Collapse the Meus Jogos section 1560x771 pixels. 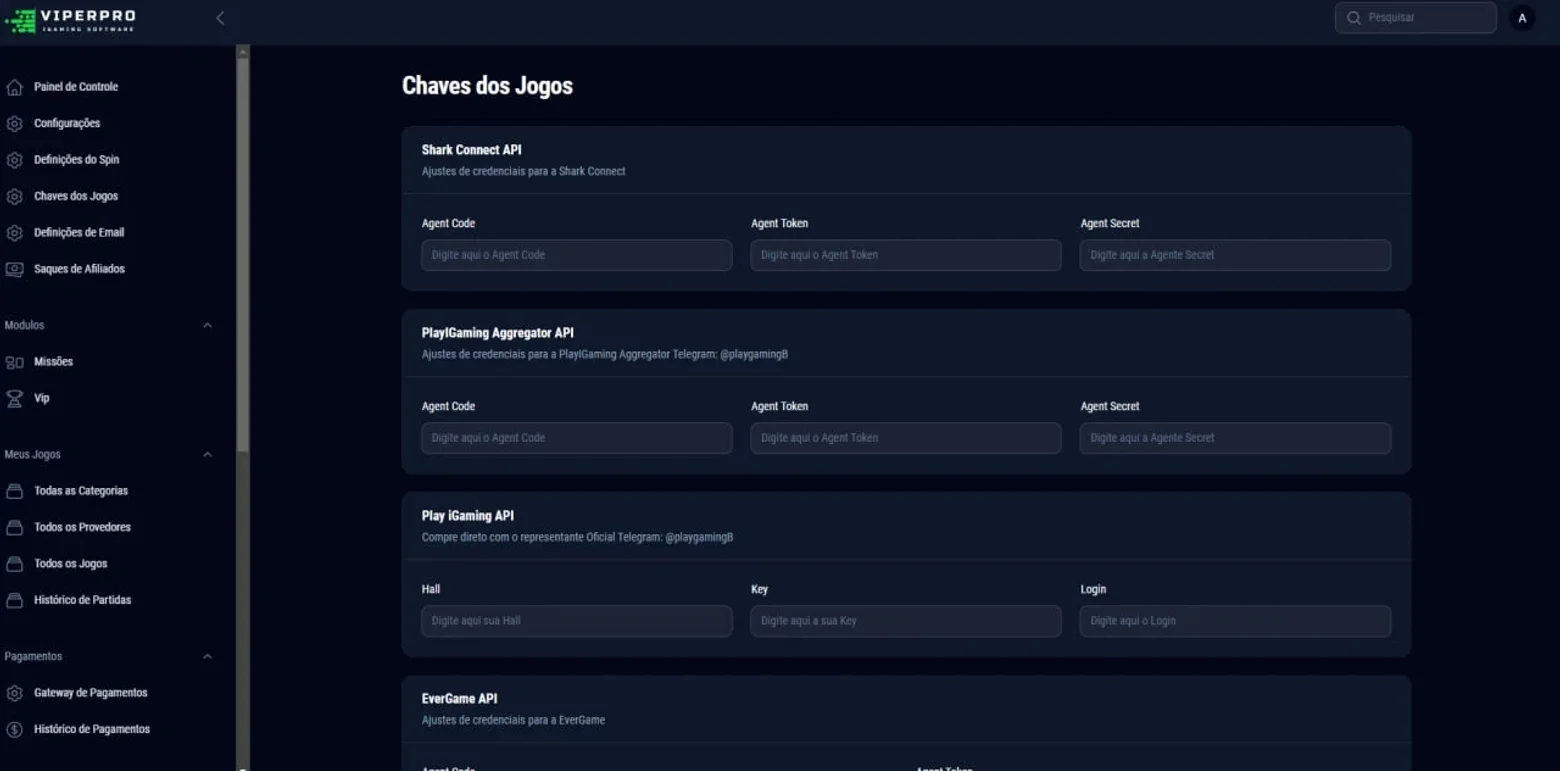[x=207, y=454]
